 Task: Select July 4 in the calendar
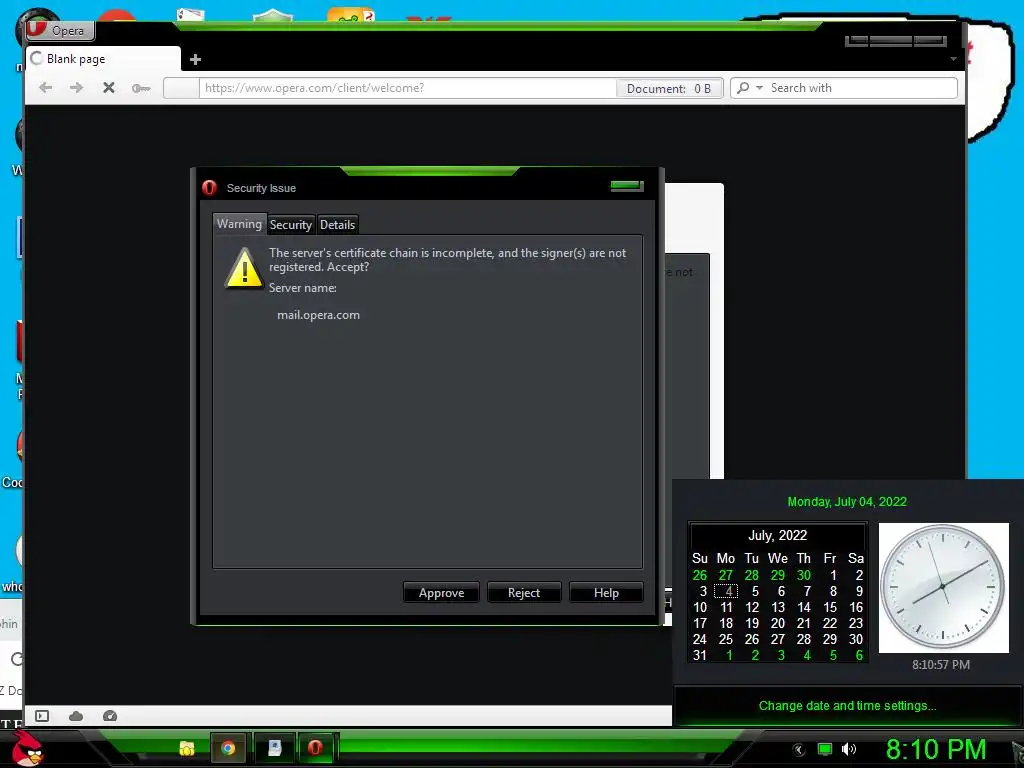coord(726,592)
